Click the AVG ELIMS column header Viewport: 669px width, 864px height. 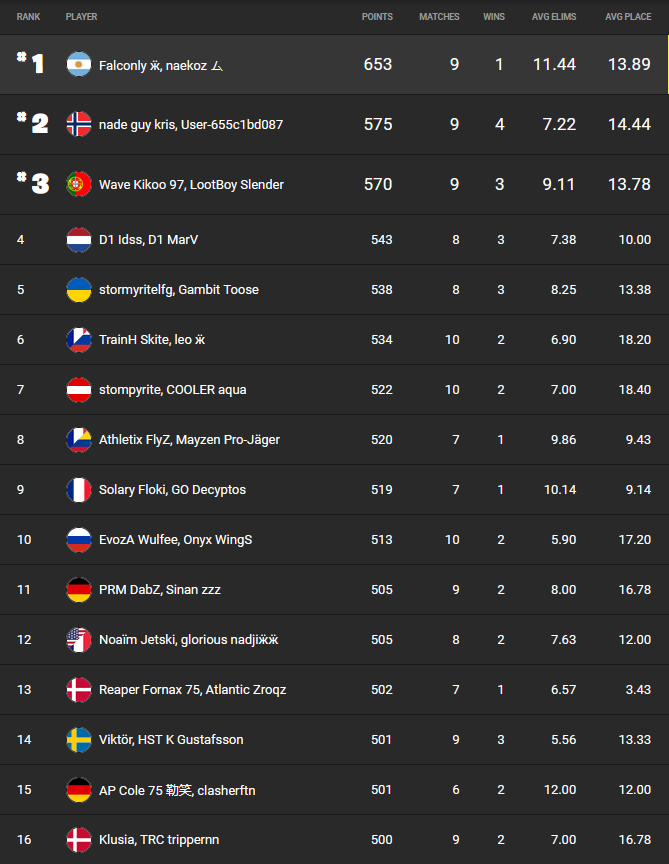[554, 16]
